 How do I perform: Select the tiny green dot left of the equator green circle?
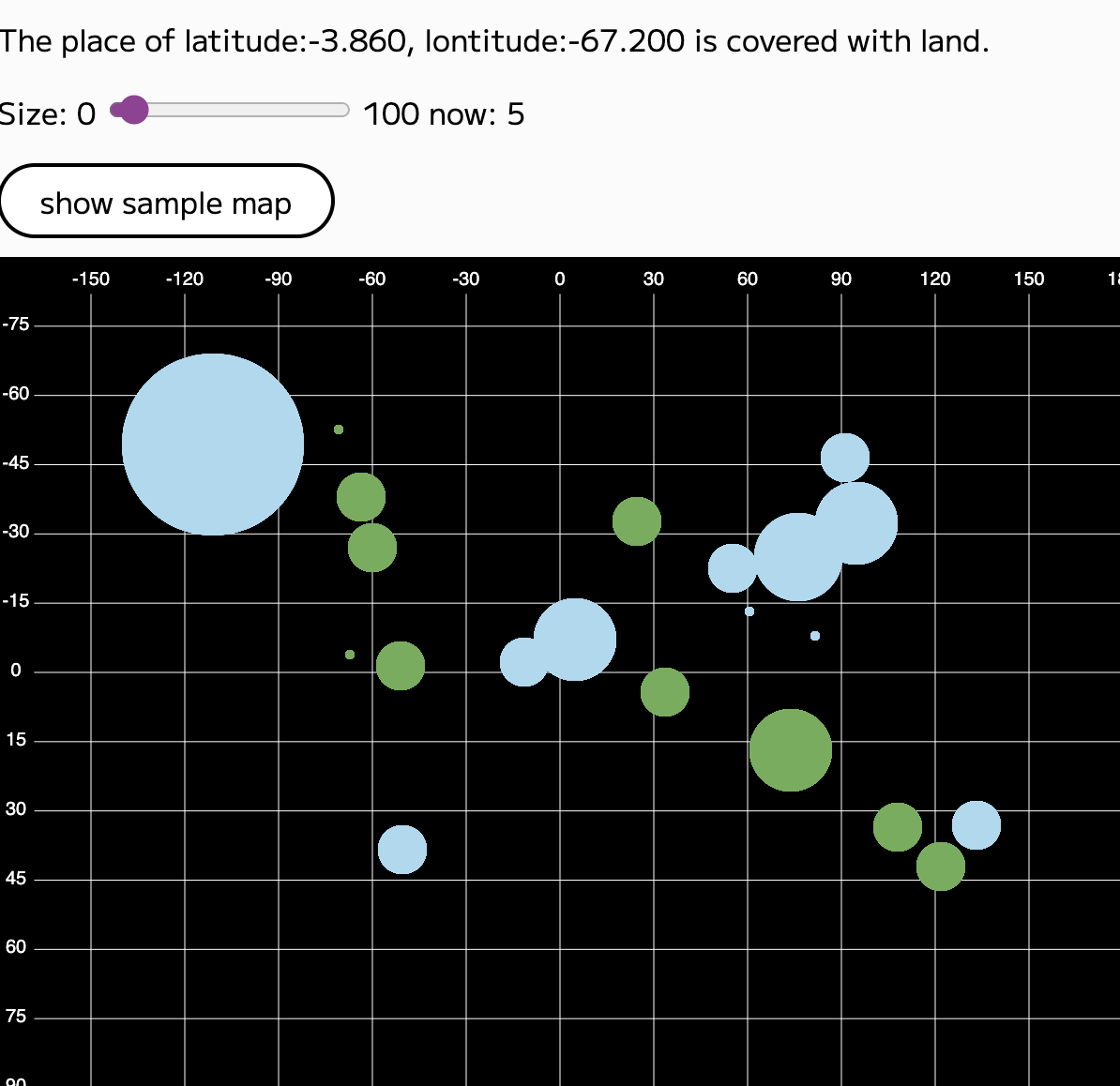point(350,655)
